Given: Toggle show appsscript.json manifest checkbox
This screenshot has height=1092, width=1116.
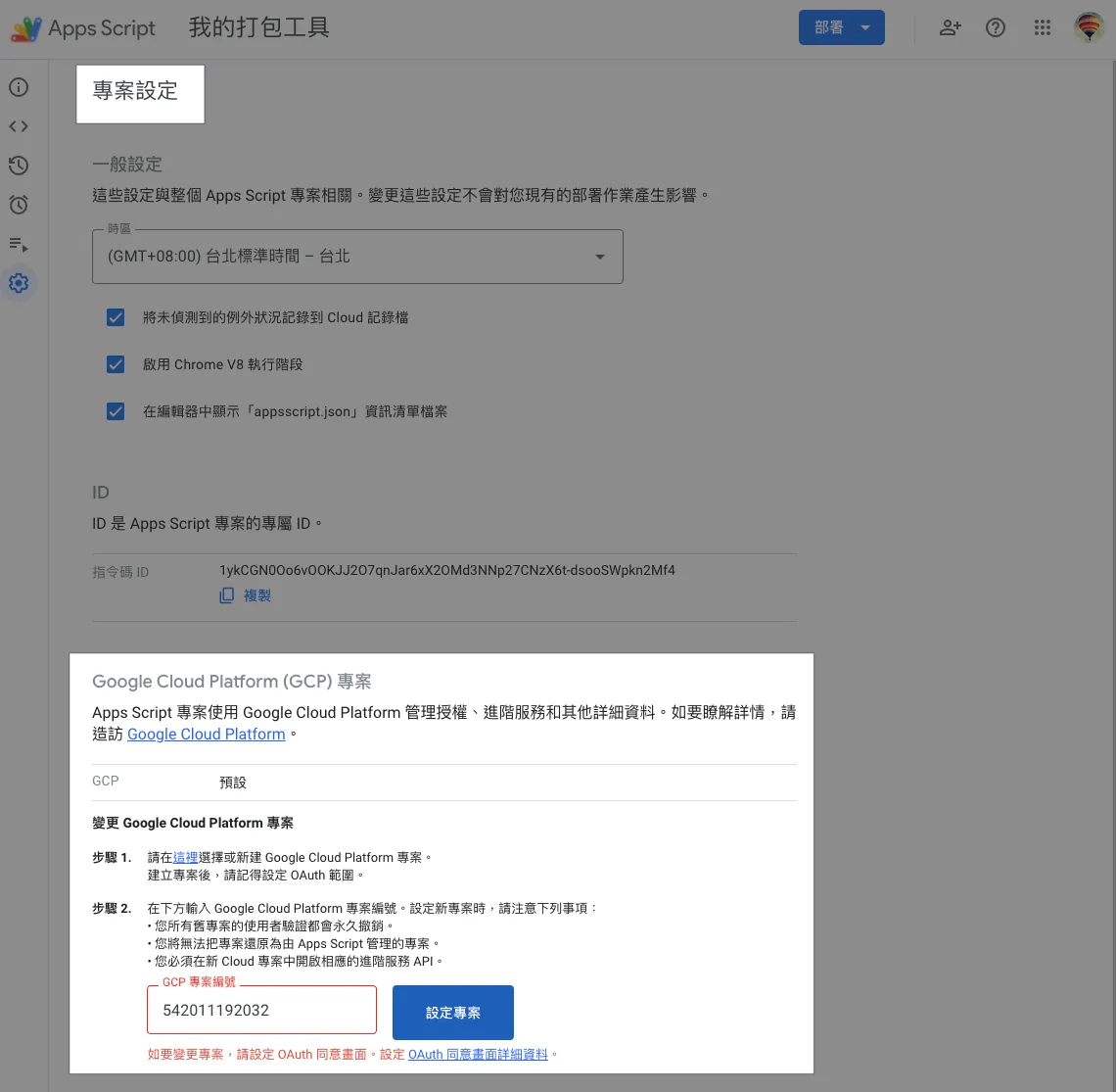Looking at the screenshot, I should [116, 411].
